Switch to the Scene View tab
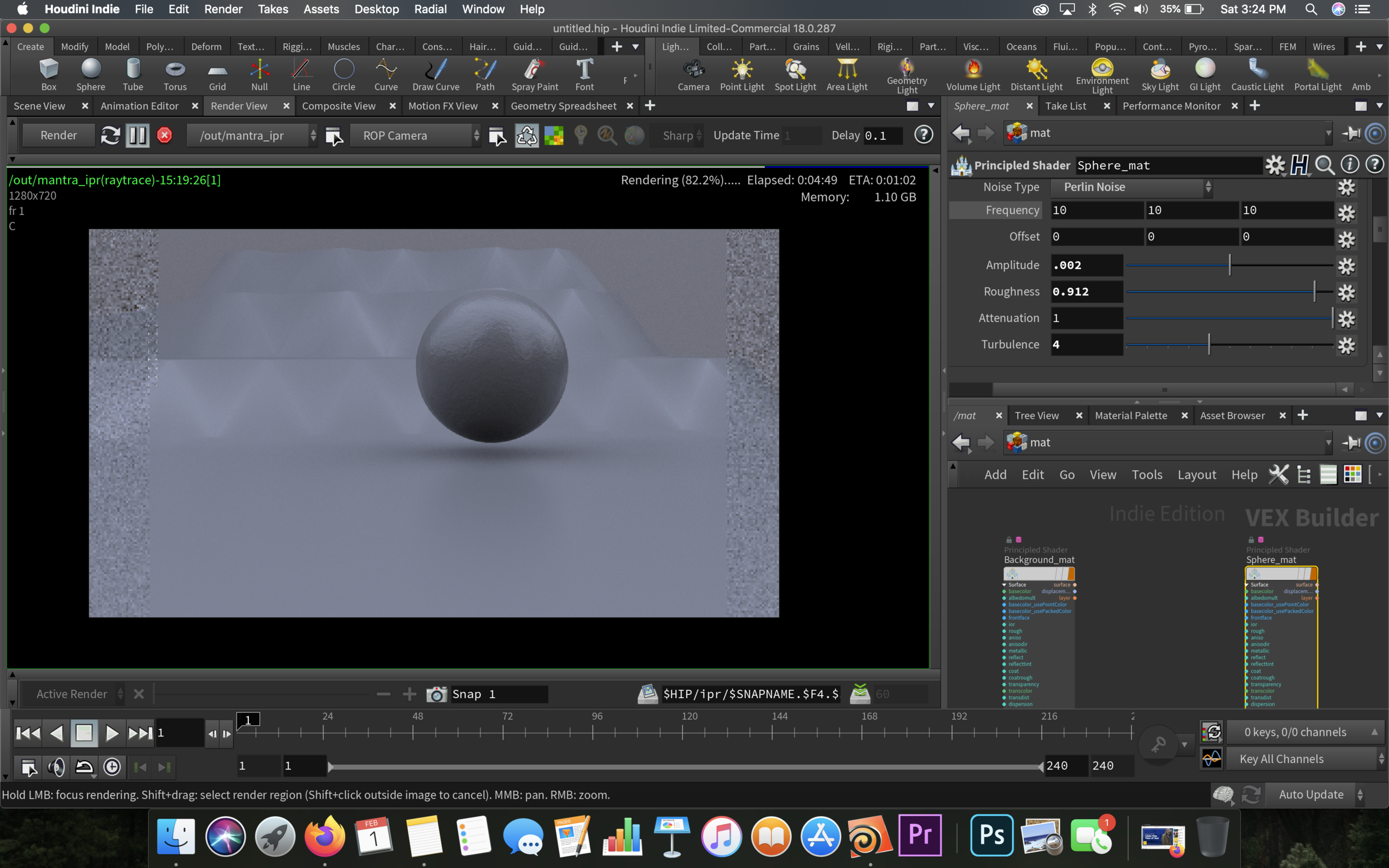 coord(39,106)
